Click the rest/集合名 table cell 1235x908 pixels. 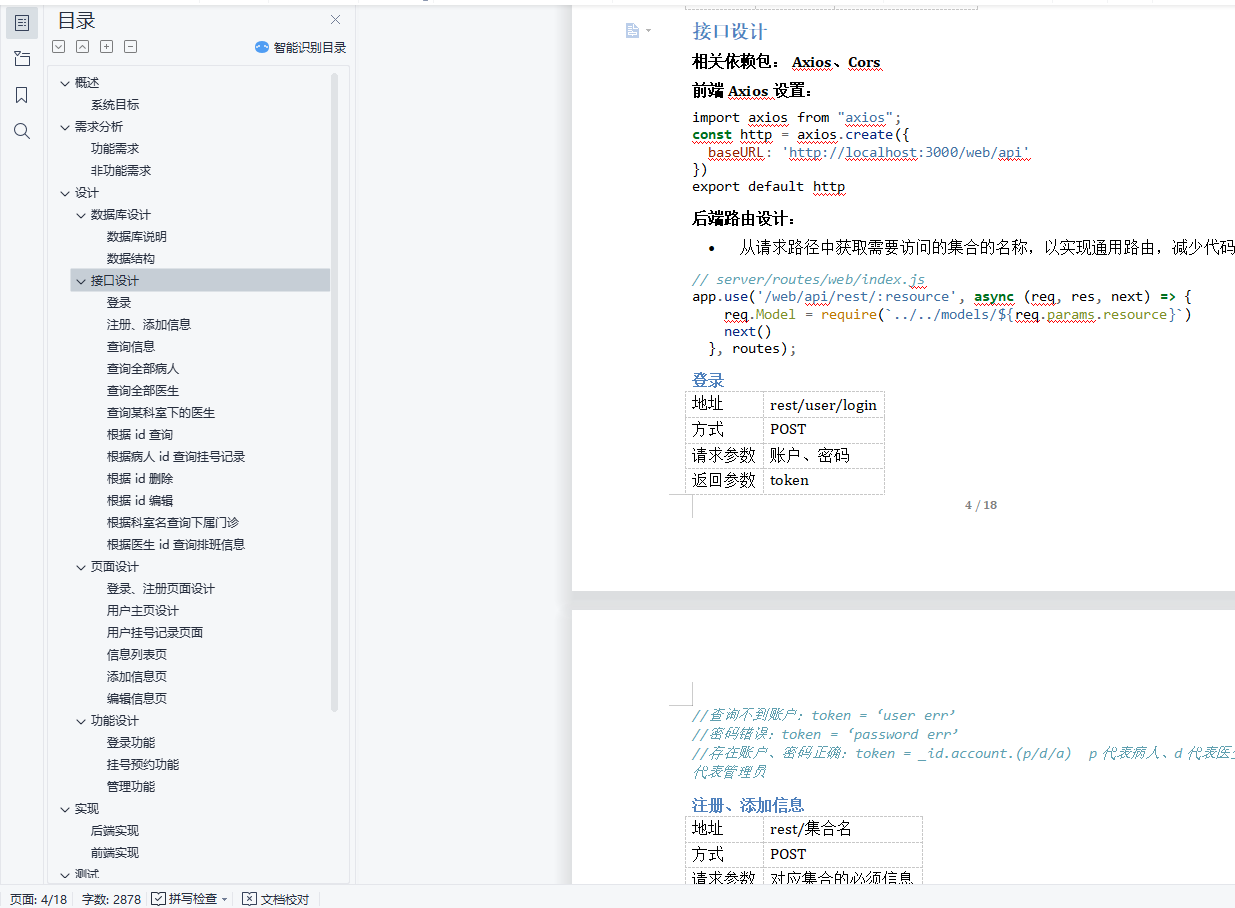click(x=842, y=829)
